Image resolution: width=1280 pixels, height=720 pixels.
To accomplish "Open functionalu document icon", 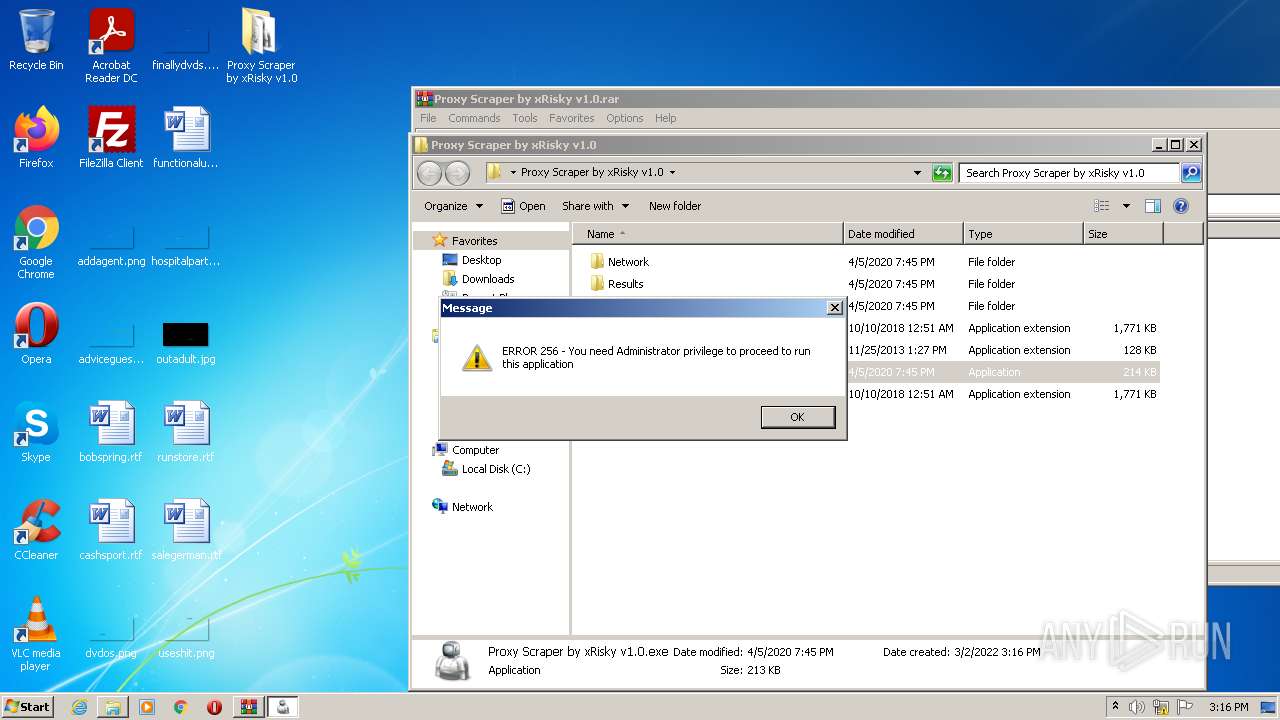I will 186,138.
